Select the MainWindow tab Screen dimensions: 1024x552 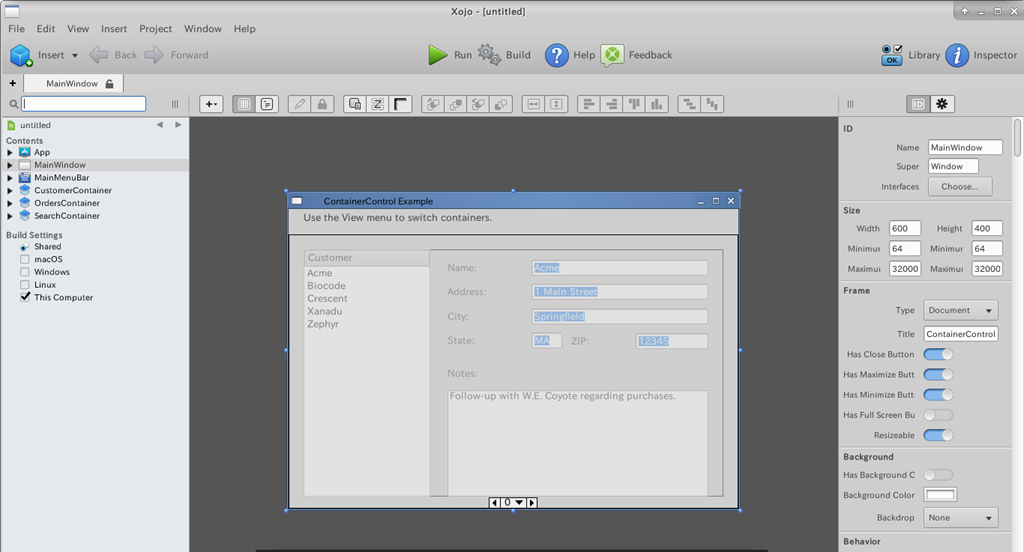point(73,84)
